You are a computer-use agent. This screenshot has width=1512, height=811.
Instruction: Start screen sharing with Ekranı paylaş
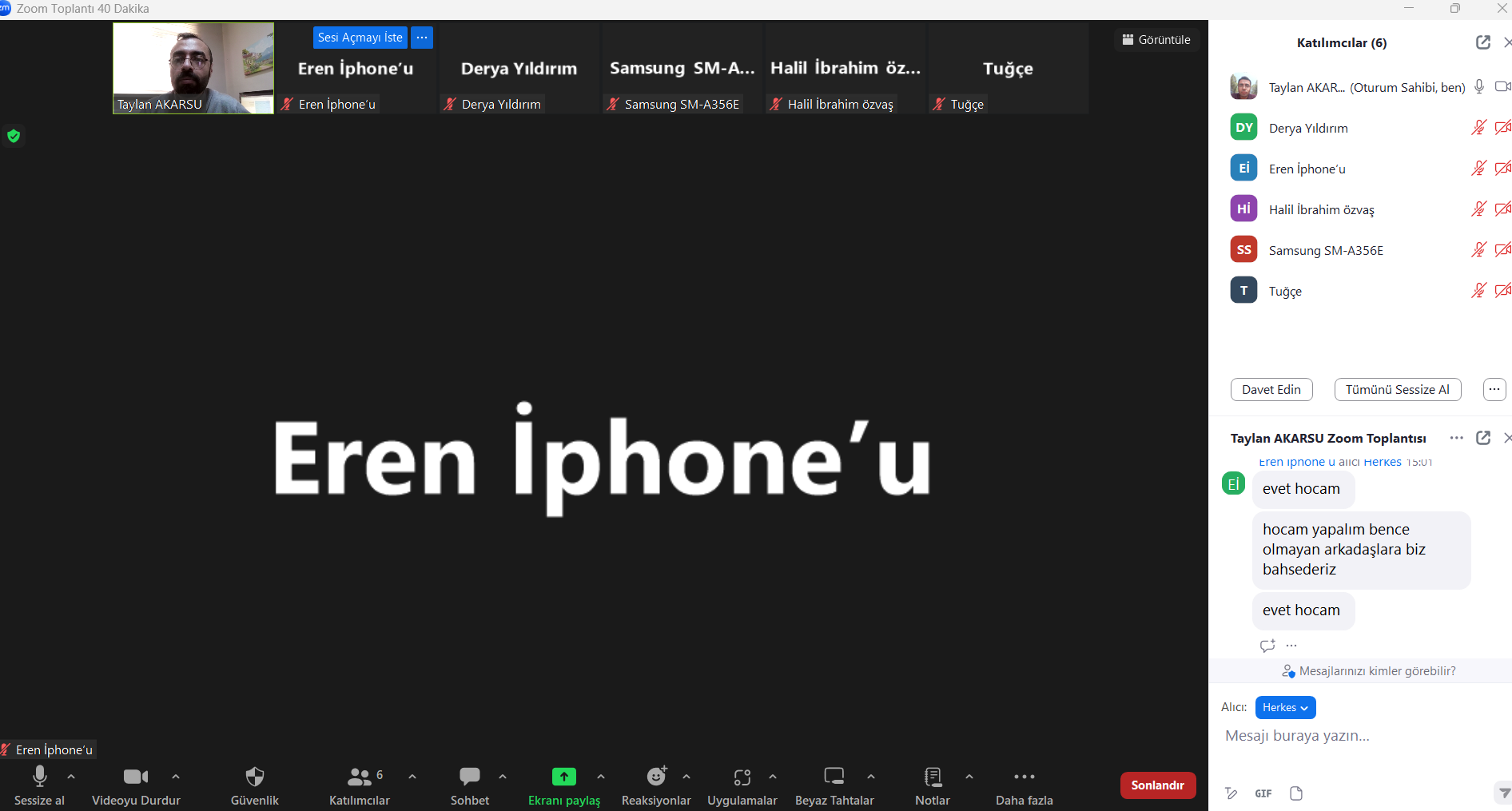pyautogui.click(x=564, y=785)
